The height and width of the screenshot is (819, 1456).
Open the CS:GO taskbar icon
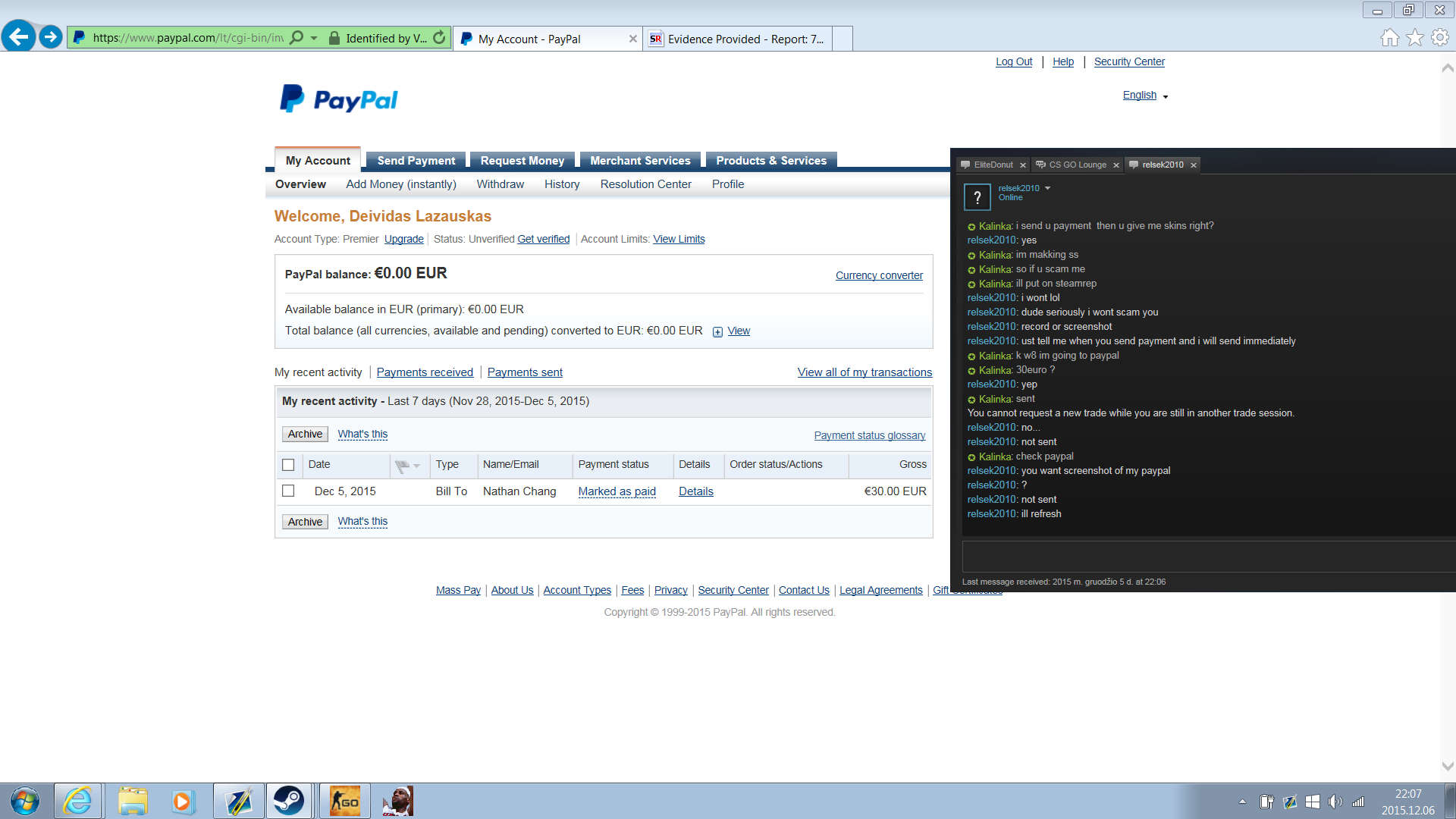pyautogui.click(x=345, y=801)
